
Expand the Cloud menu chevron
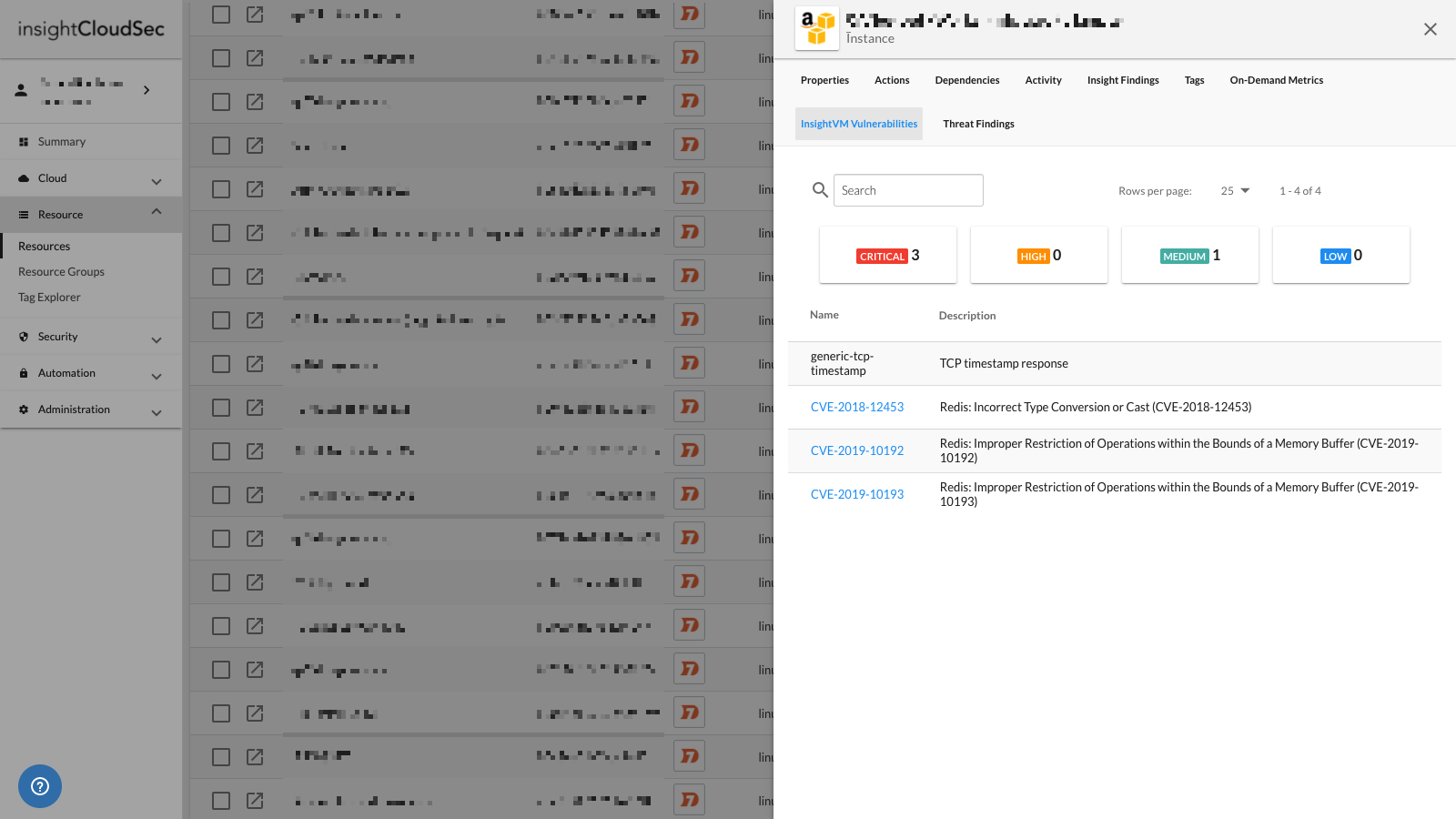[157, 182]
